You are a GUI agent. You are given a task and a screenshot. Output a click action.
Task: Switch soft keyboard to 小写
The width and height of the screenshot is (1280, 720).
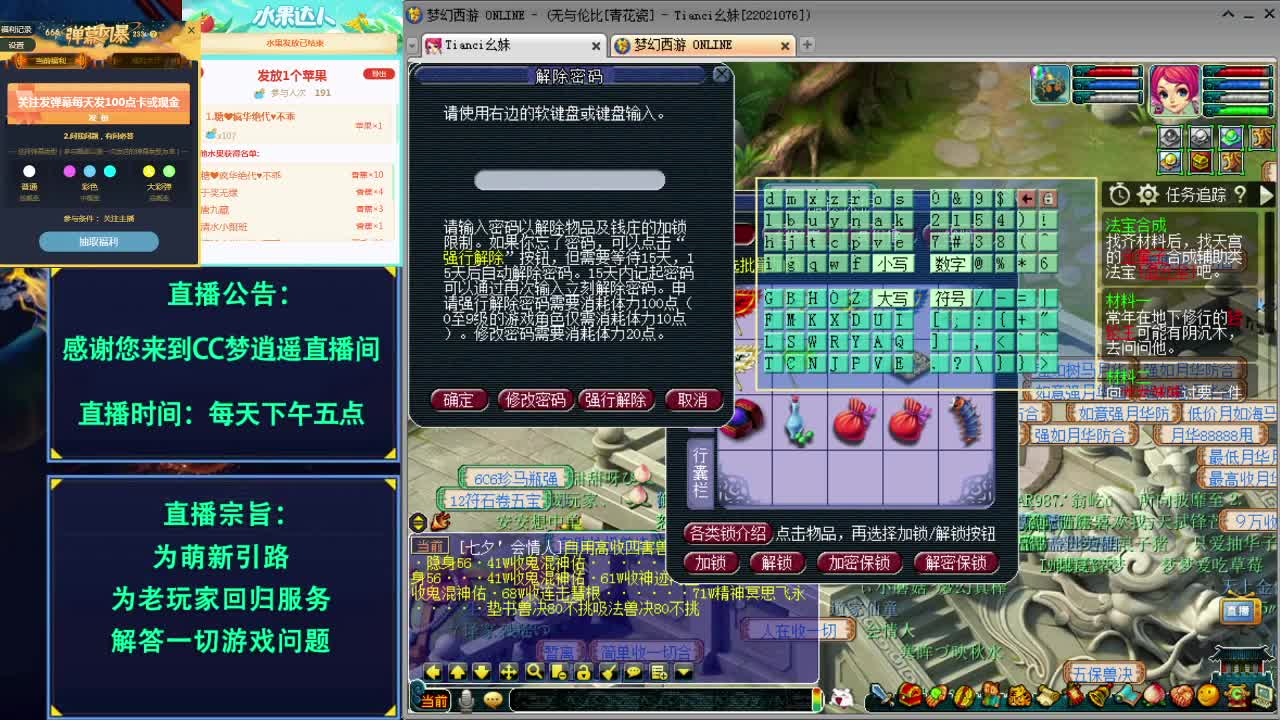pyautogui.click(x=892, y=264)
